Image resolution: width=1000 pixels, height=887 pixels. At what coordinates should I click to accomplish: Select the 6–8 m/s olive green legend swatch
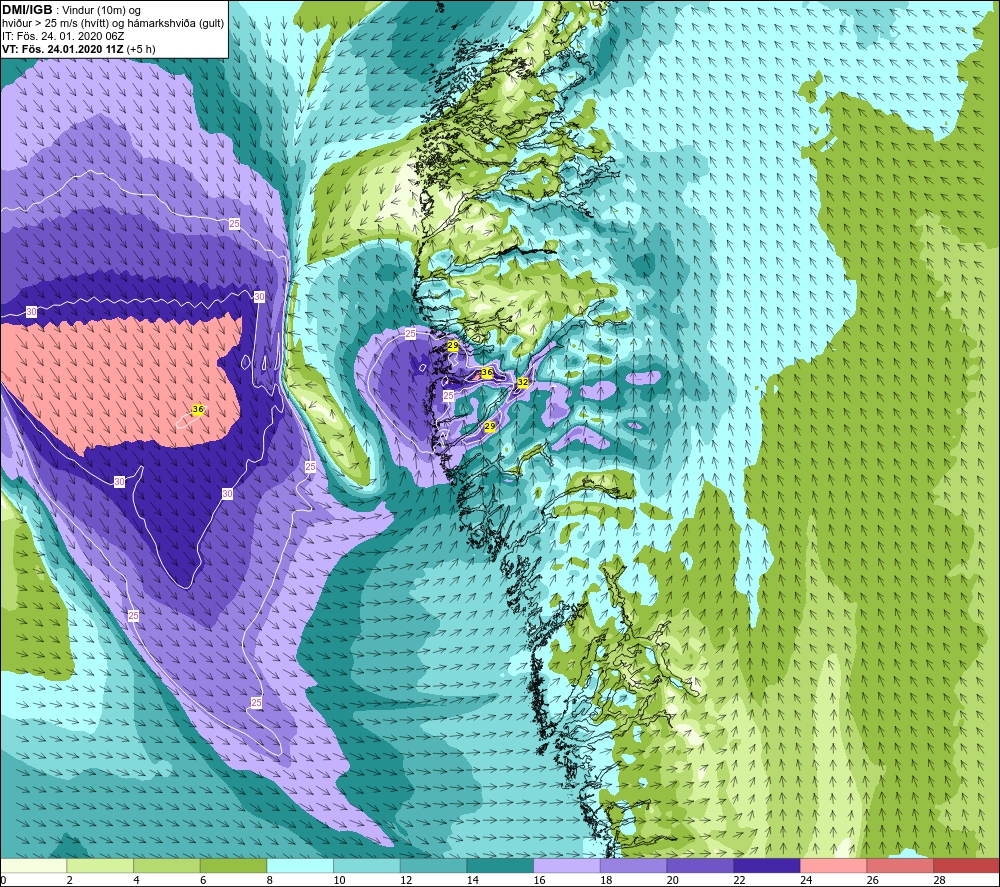point(233,866)
